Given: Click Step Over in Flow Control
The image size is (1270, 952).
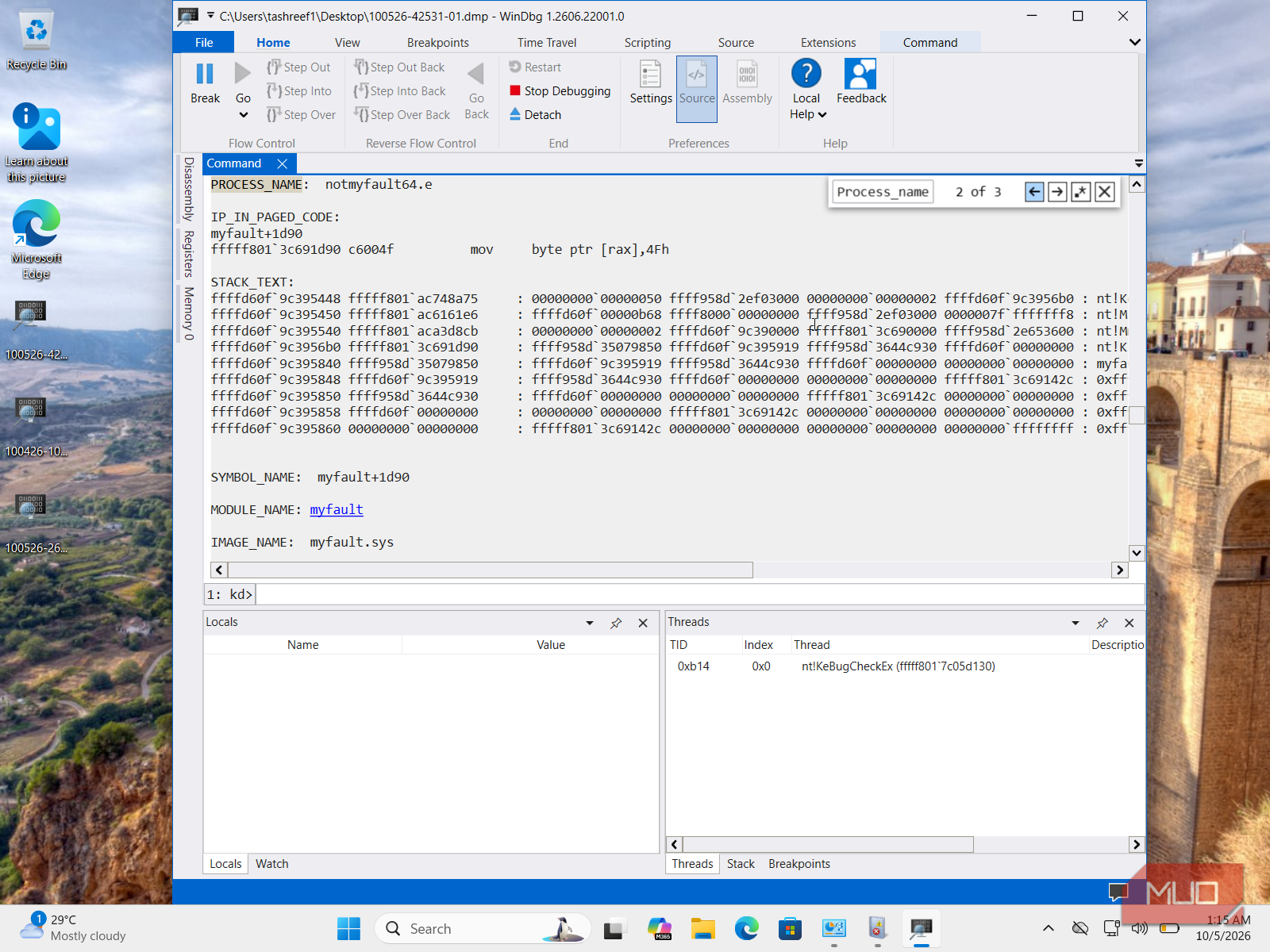Looking at the screenshot, I should pos(301,115).
